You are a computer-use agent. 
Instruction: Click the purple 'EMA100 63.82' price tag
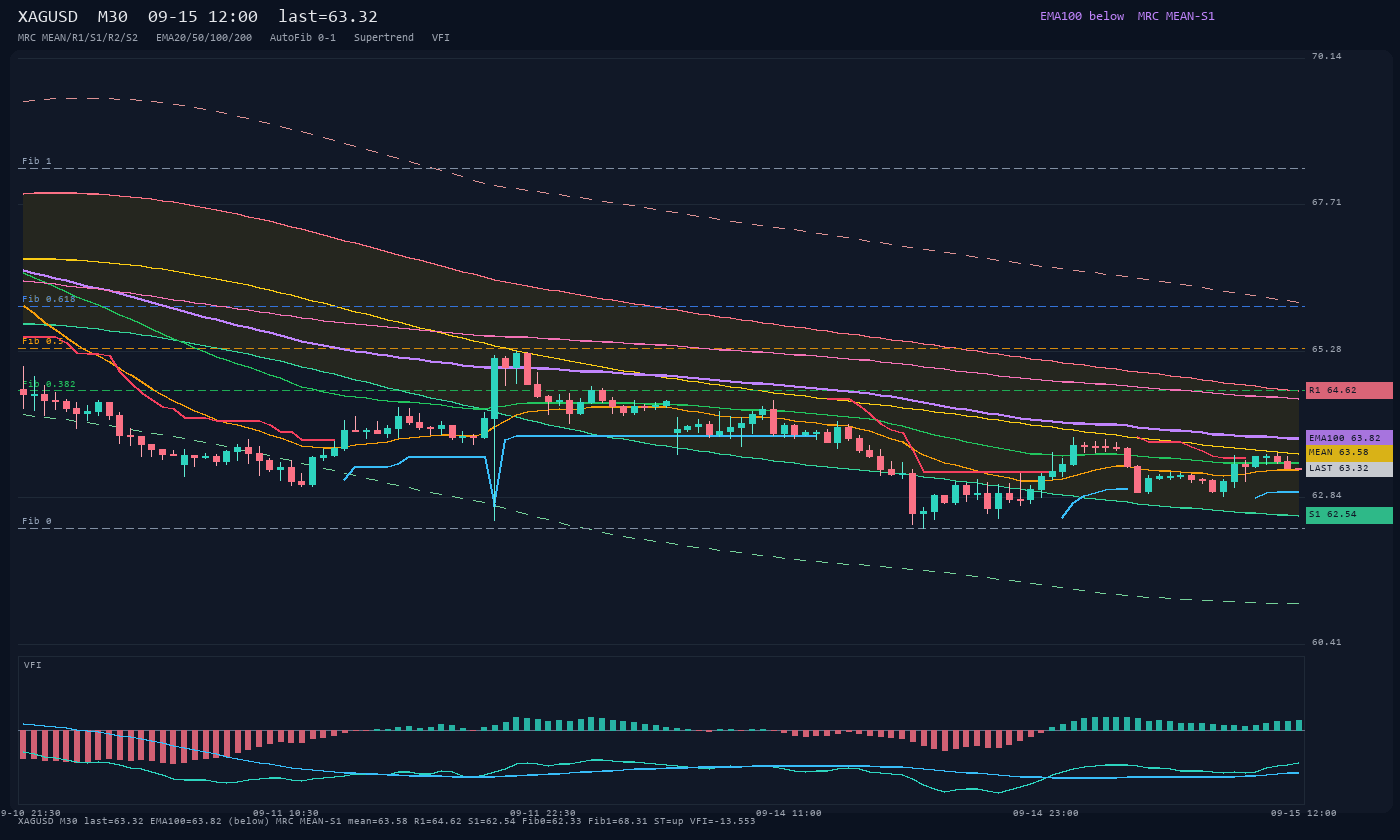[1349, 438]
